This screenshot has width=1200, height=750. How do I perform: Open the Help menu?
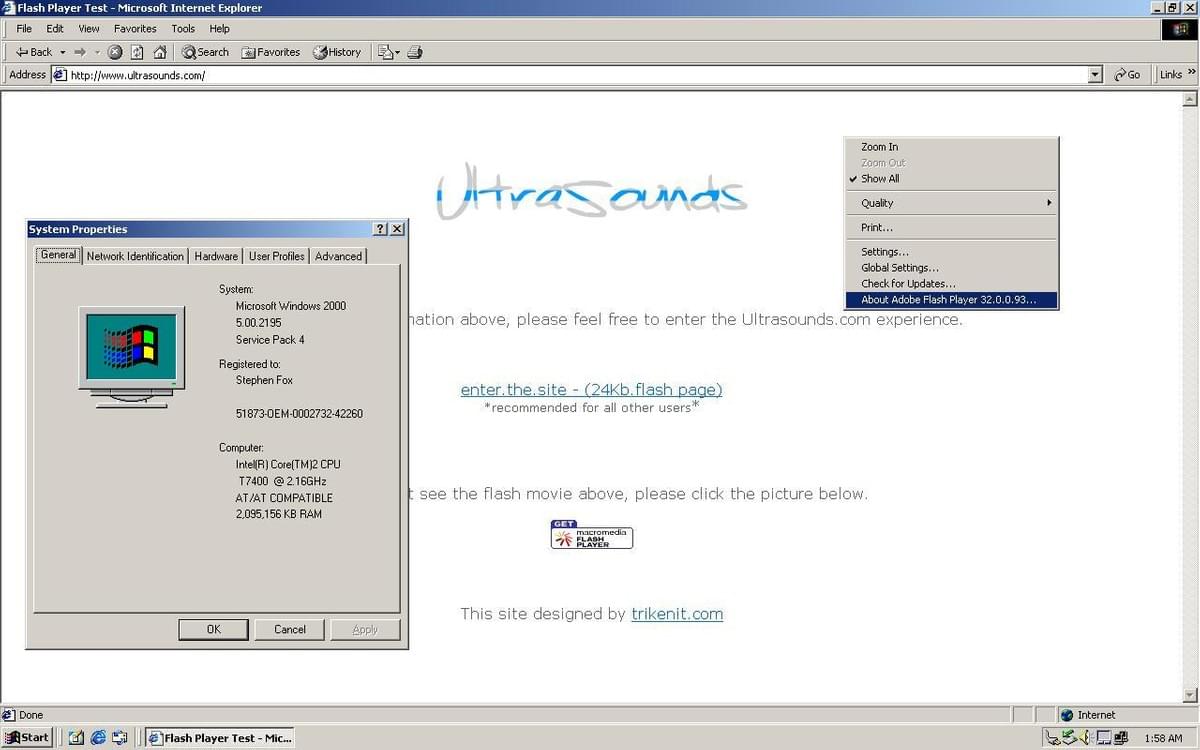click(x=219, y=29)
